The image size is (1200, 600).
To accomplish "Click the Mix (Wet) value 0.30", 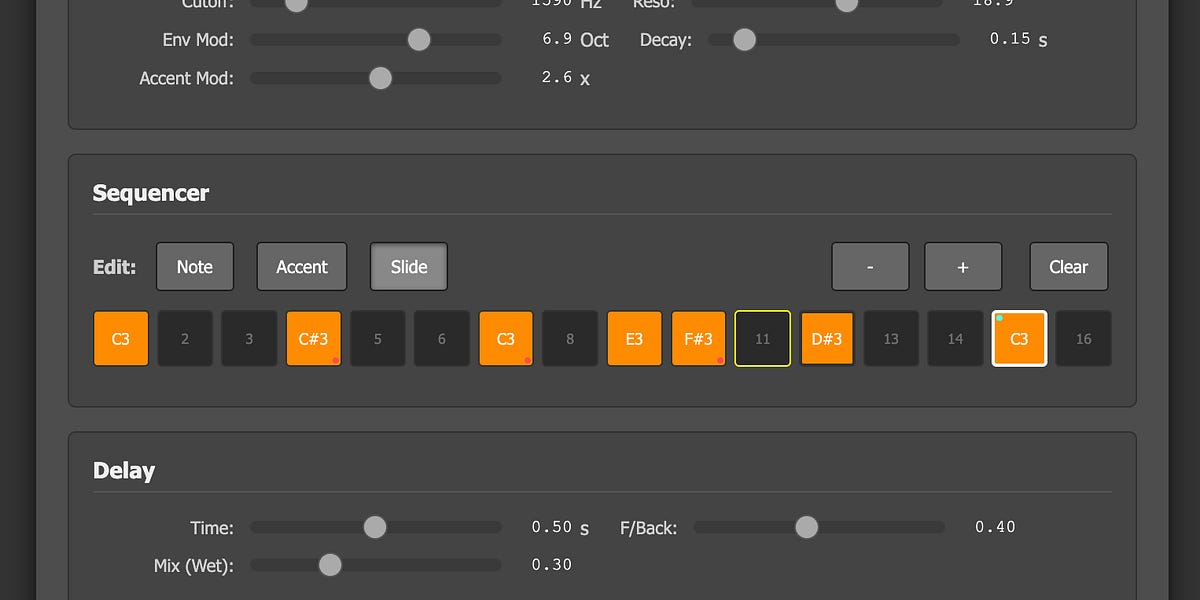I will point(552,565).
